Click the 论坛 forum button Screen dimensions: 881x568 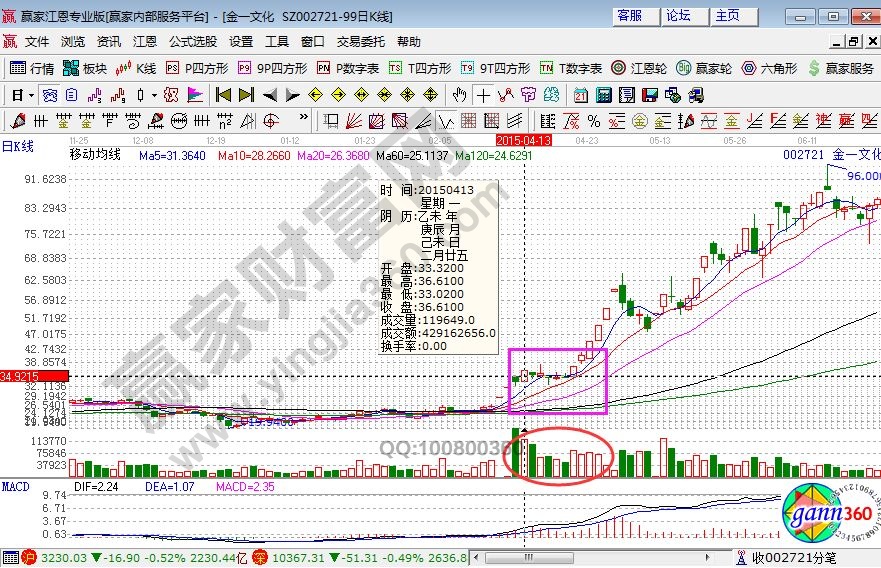pos(679,16)
